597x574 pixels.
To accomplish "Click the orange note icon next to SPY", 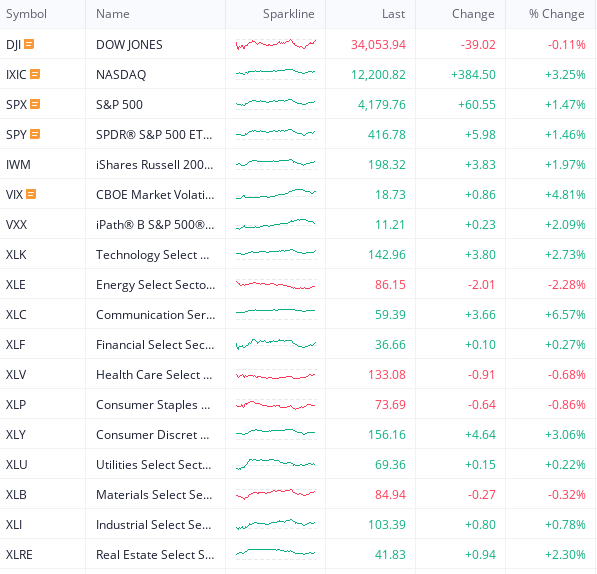I will click(x=35, y=134).
